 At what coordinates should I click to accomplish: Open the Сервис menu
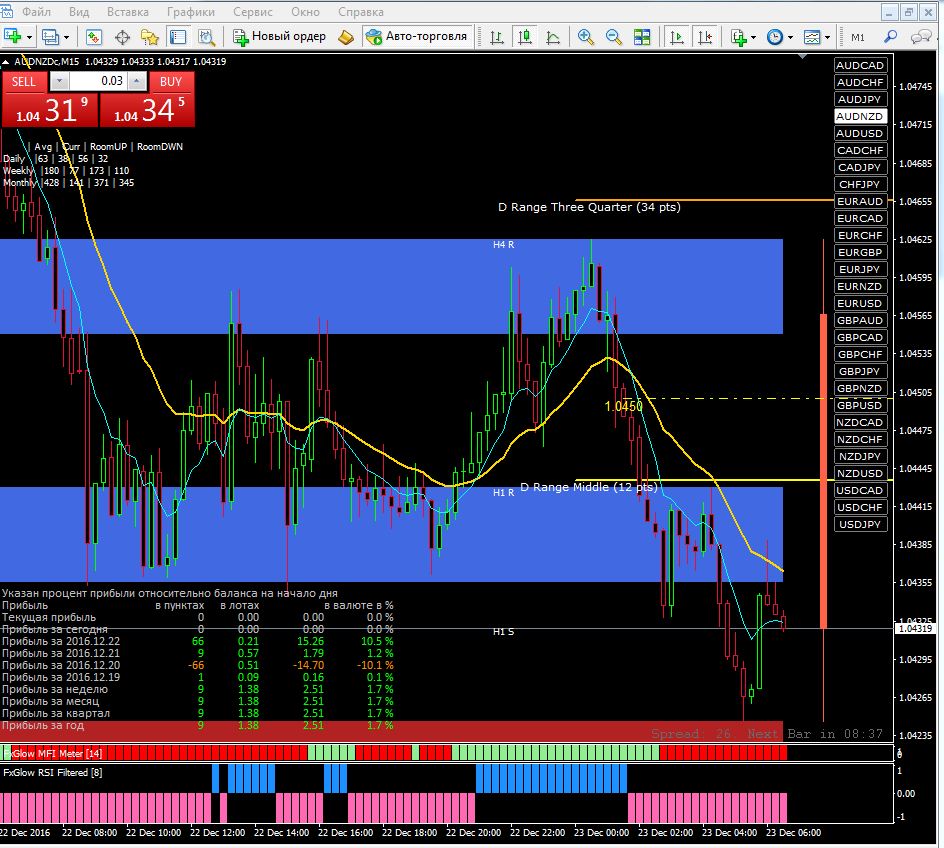coord(253,11)
